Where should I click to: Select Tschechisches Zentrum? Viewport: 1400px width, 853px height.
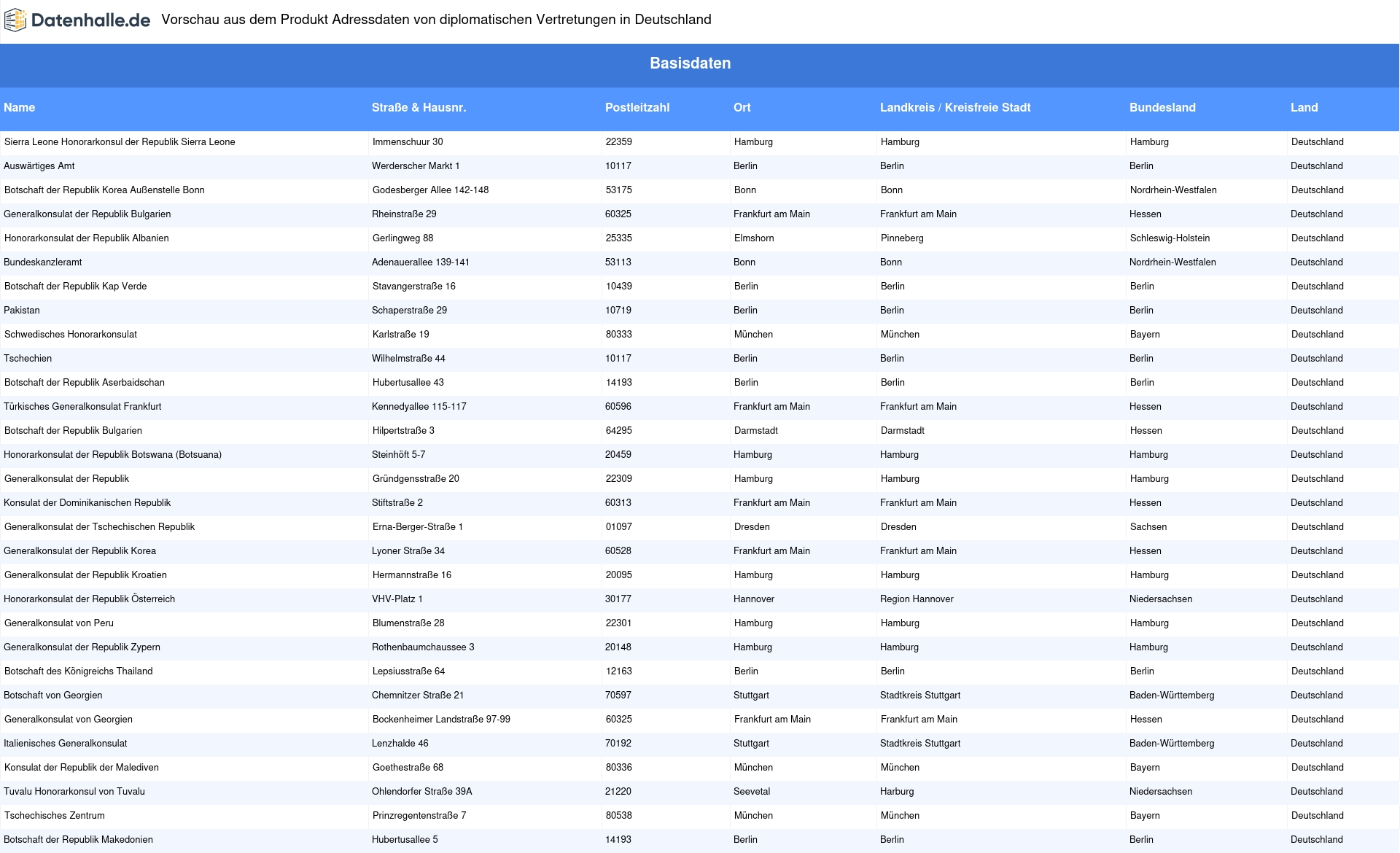tap(55, 815)
